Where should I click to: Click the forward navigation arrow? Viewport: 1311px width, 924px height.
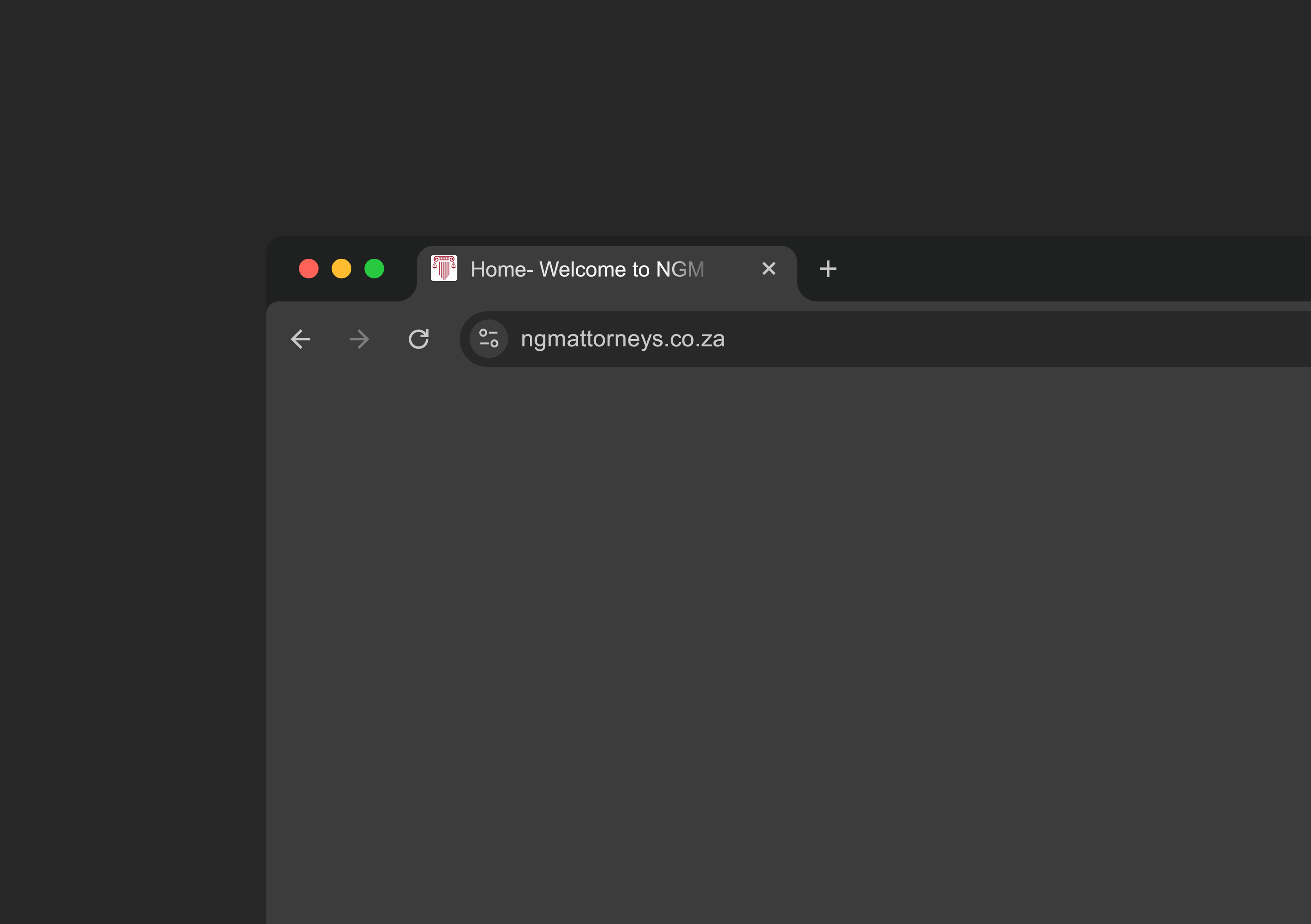pyautogui.click(x=359, y=339)
